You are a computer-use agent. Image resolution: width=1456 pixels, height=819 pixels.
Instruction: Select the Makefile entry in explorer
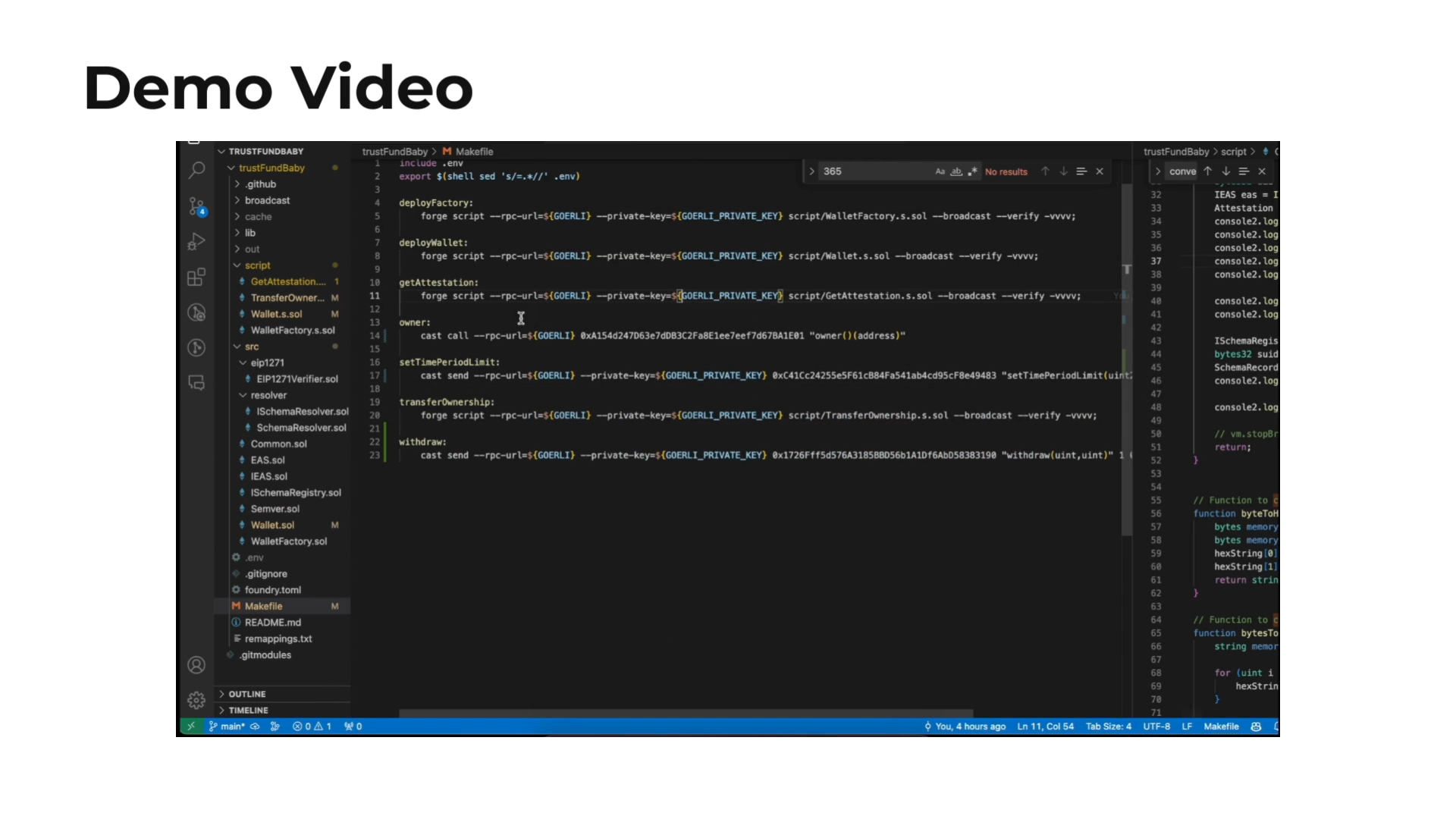tap(282, 607)
